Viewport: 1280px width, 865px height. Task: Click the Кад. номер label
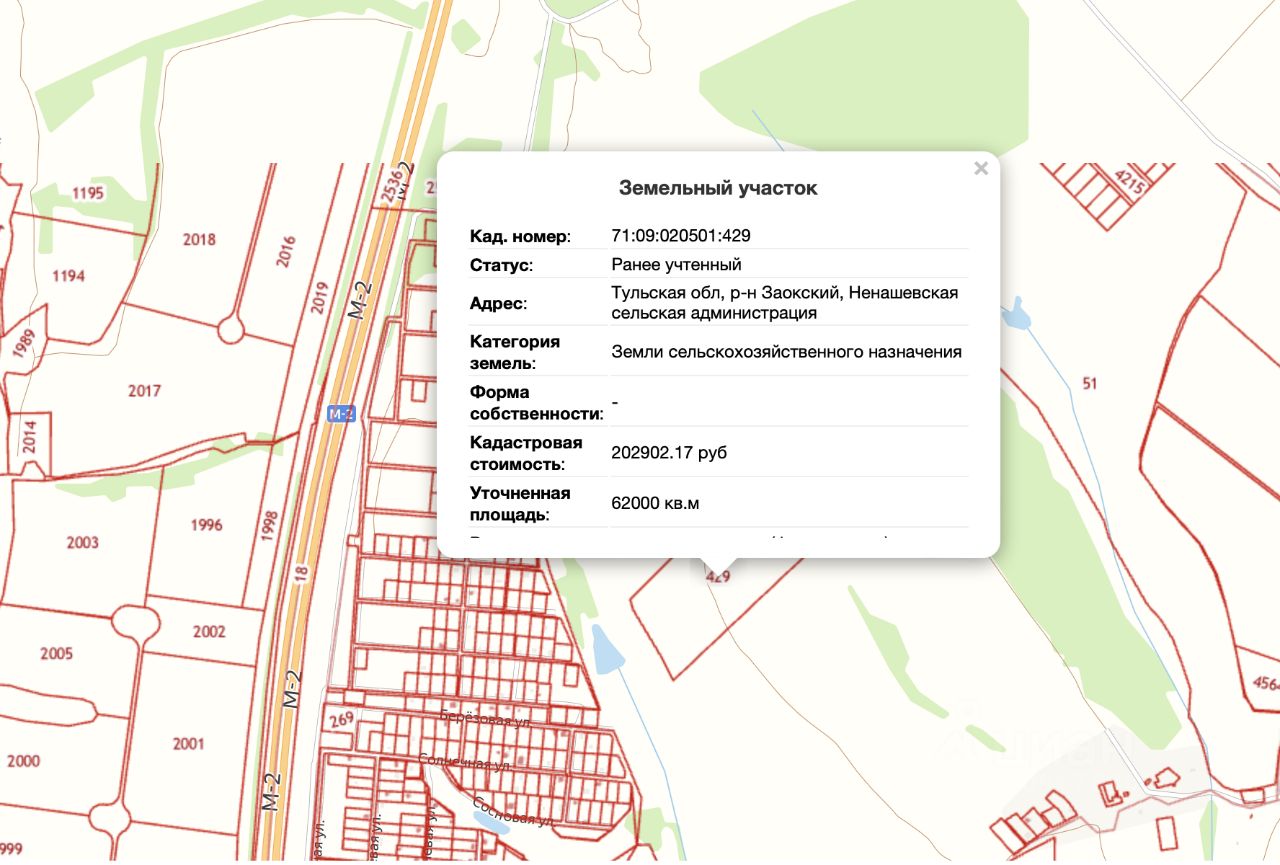(x=520, y=236)
